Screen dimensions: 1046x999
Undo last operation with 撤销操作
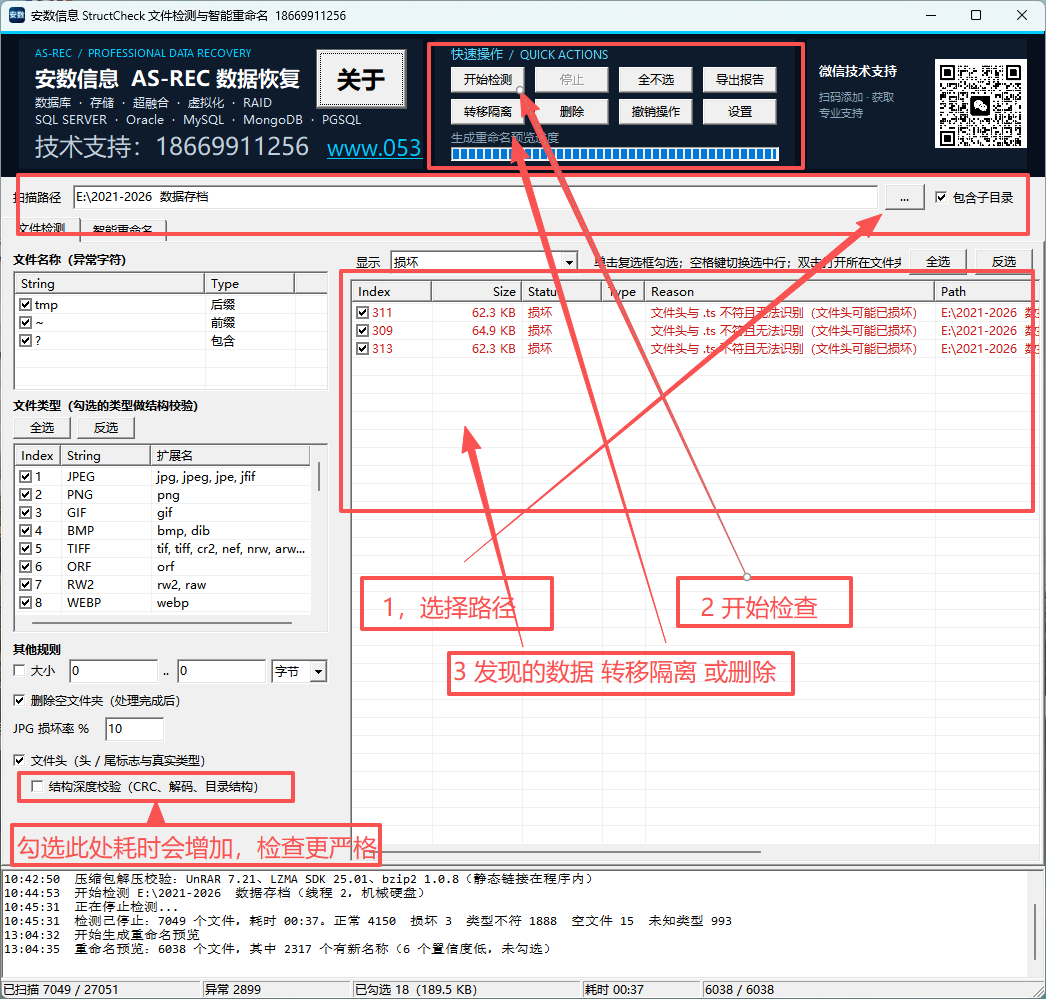click(656, 112)
